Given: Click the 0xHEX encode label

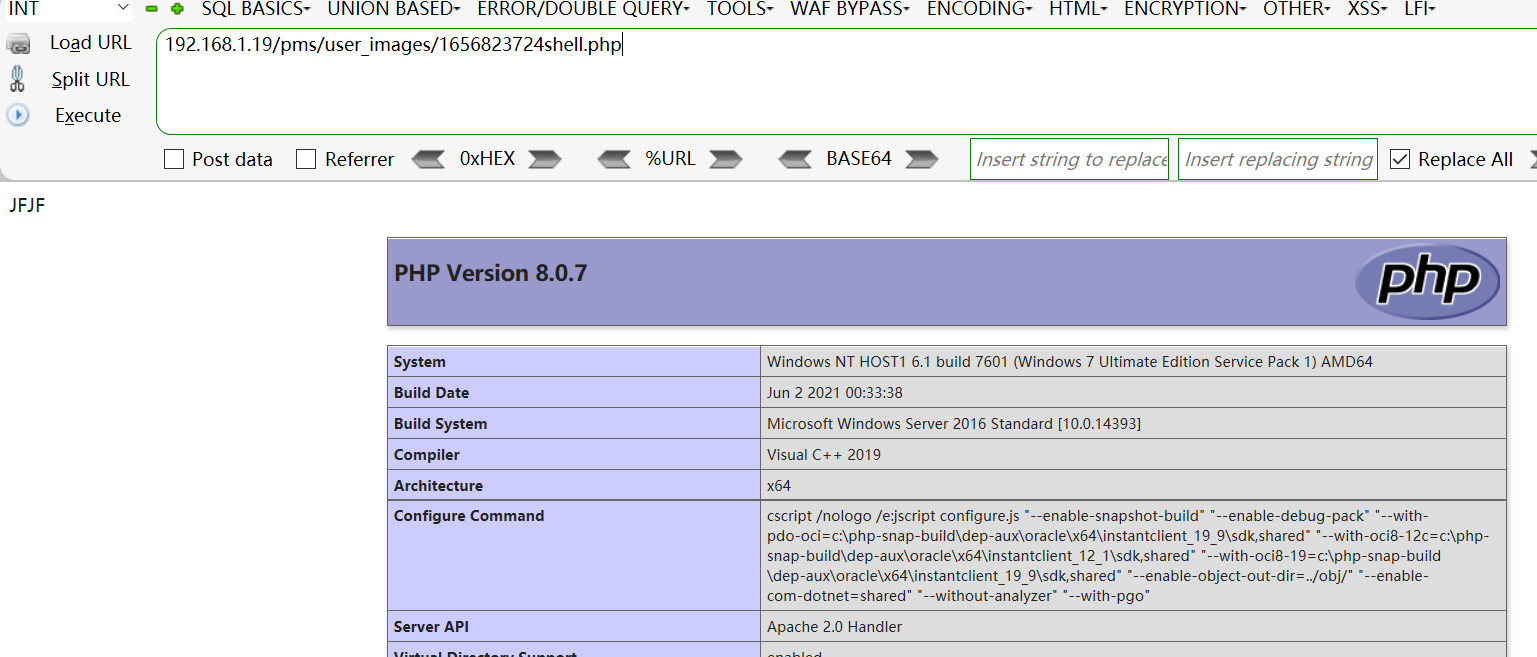Looking at the screenshot, I should 487,159.
